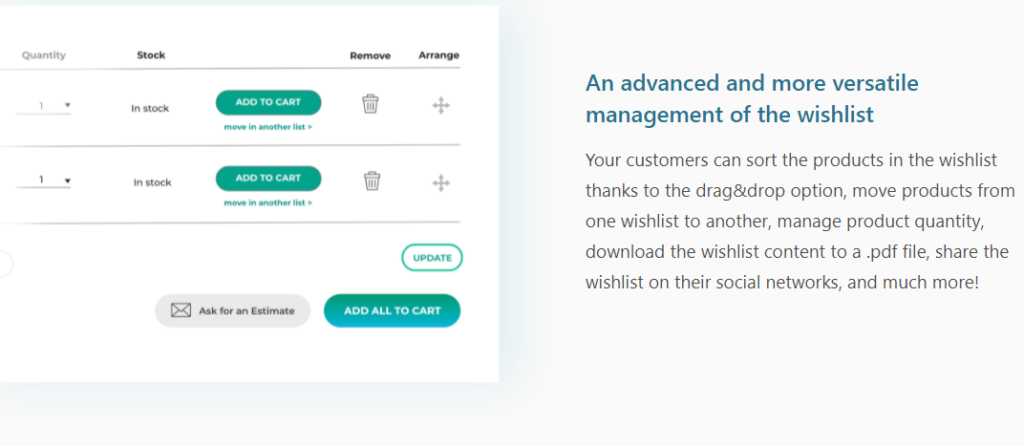Click the second row's arrange move icon
The image size is (1024, 446).
(x=441, y=183)
